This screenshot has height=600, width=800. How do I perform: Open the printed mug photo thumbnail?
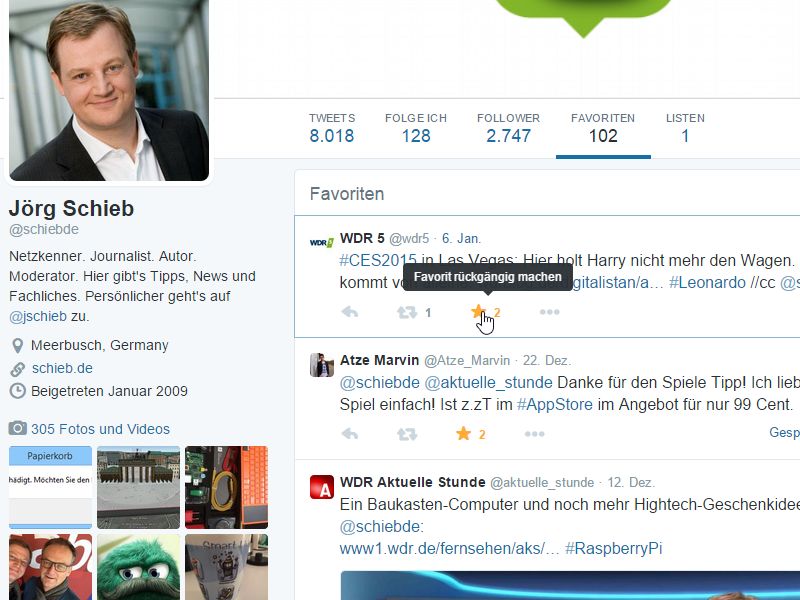tap(227, 567)
